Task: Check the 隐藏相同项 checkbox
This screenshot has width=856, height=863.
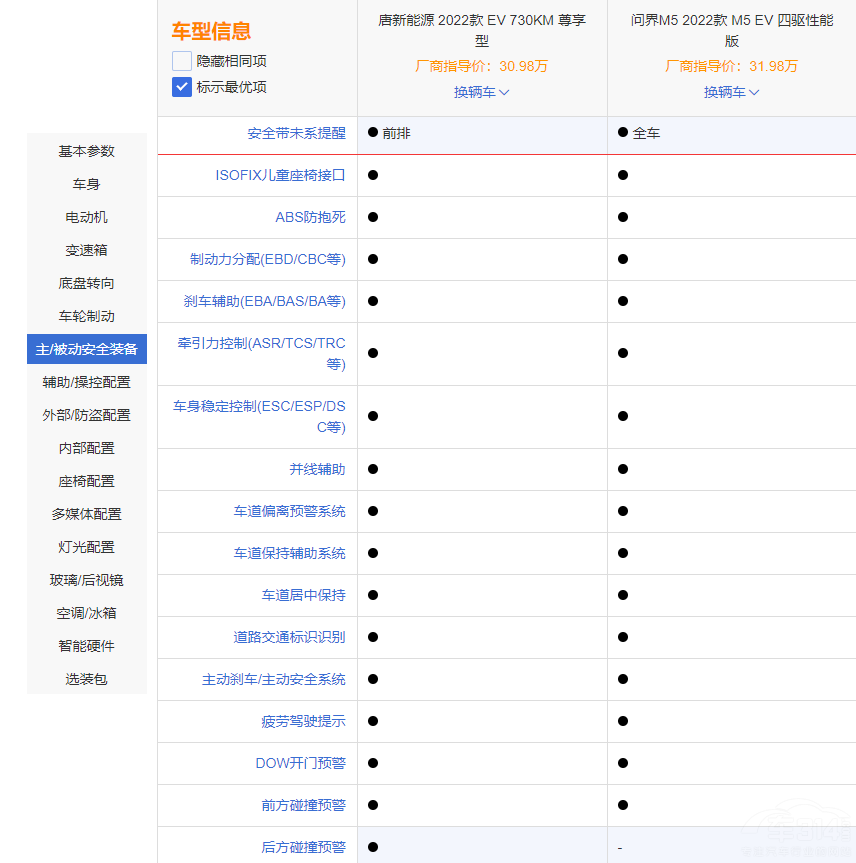Action: 181,61
